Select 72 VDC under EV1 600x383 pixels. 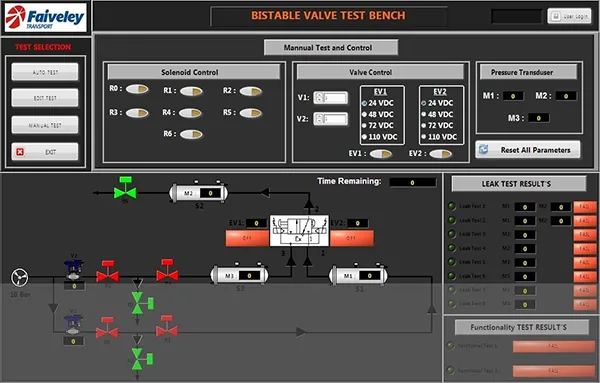click(x=378, y=125)
